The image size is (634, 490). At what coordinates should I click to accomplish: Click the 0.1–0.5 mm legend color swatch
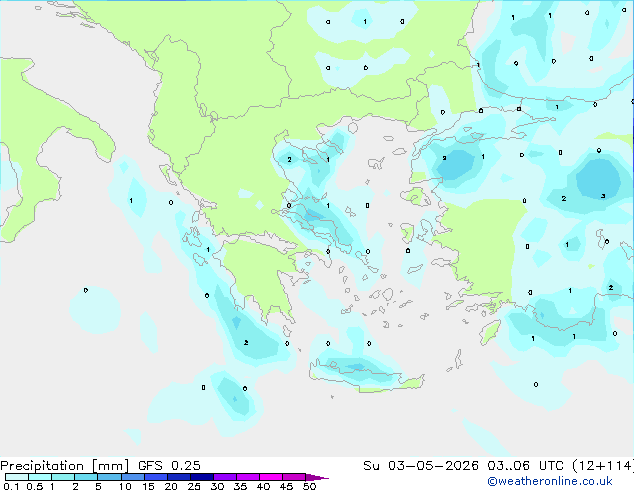point(17,477)
